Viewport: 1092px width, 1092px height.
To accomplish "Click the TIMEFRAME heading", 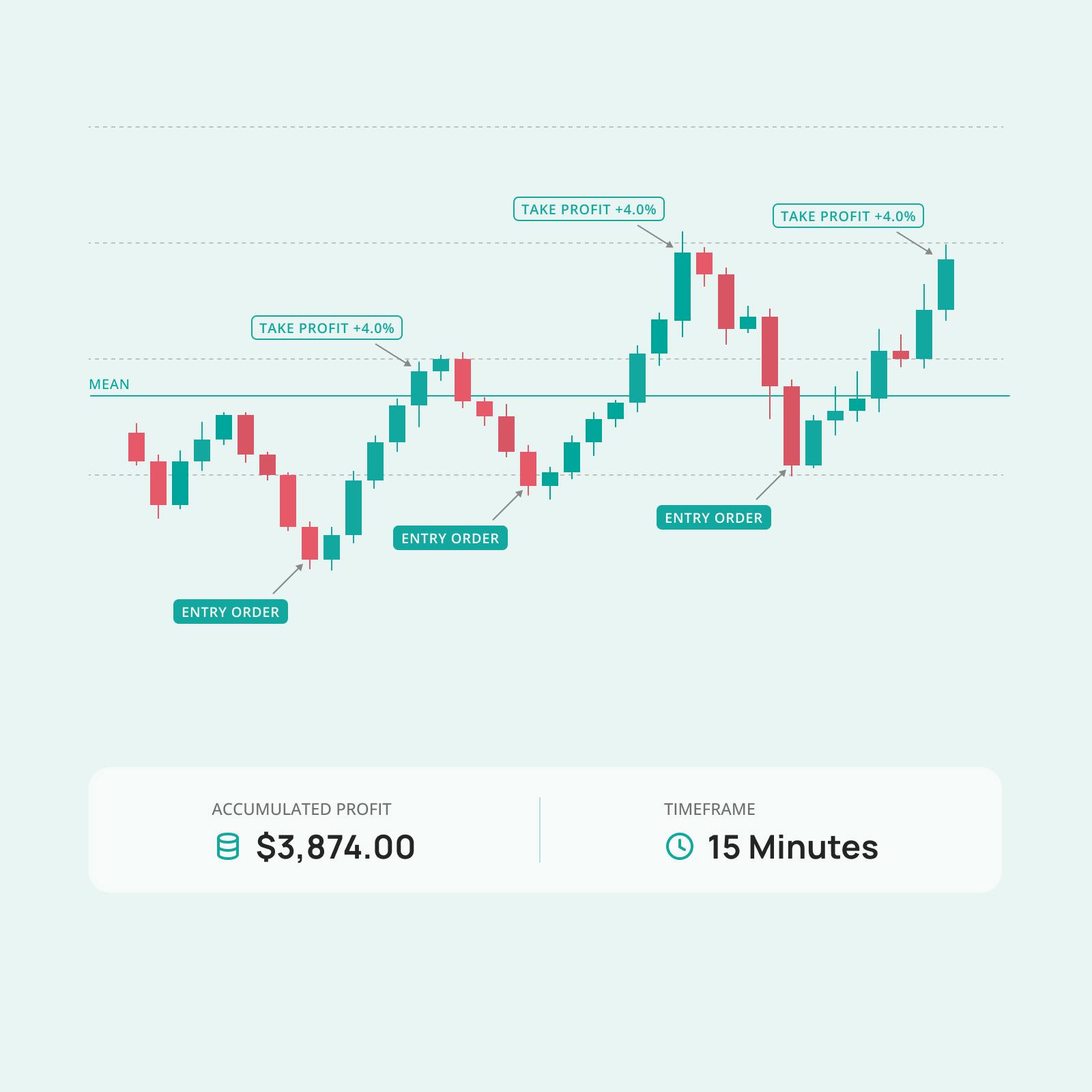I will (709, 809).
